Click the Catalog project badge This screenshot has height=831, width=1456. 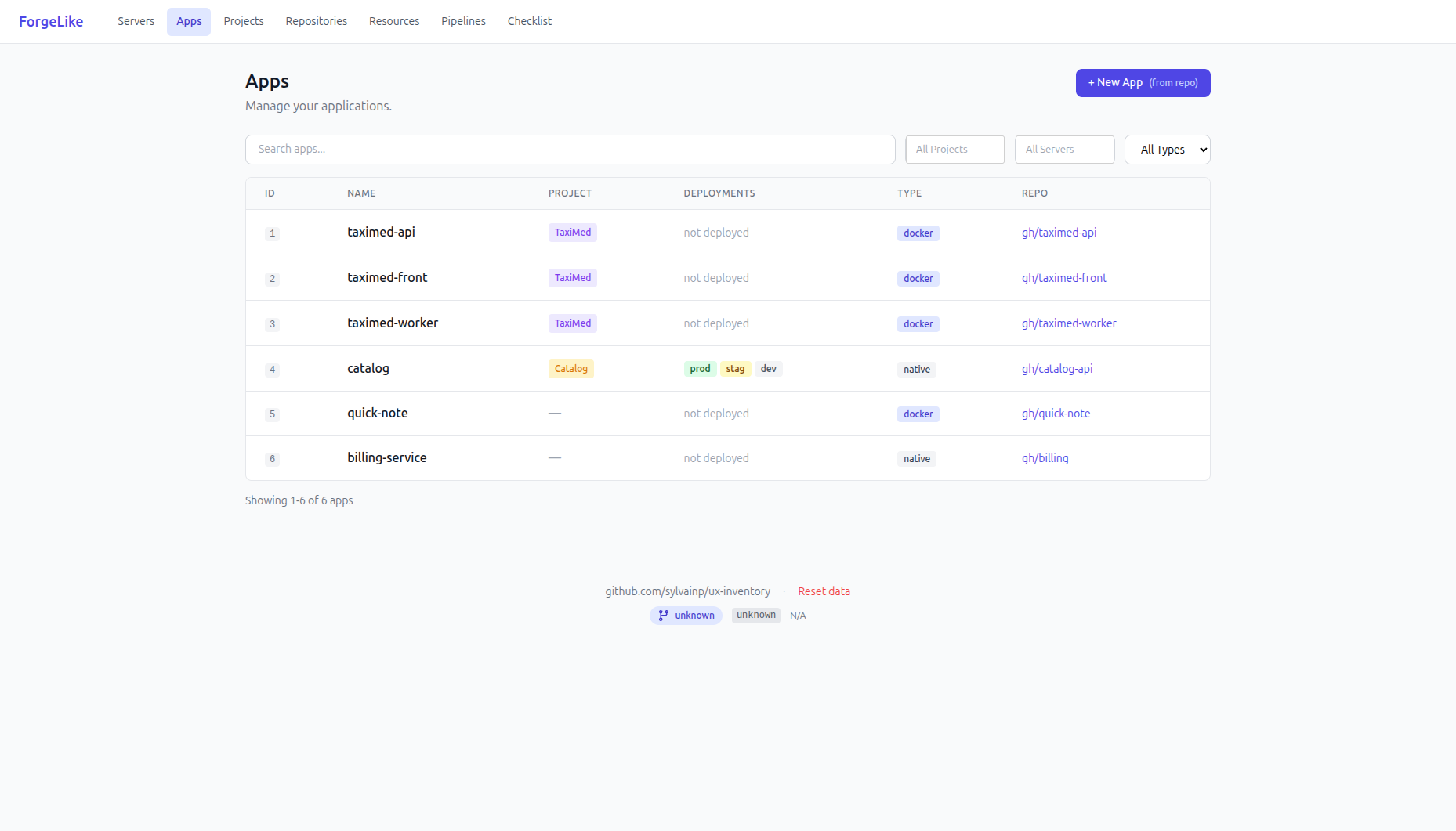click(570, 369)
